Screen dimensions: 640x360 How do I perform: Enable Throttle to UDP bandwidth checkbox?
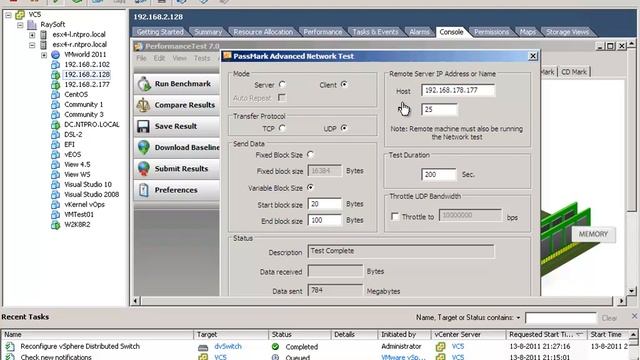pyautogui.click(x=395, y=216)
